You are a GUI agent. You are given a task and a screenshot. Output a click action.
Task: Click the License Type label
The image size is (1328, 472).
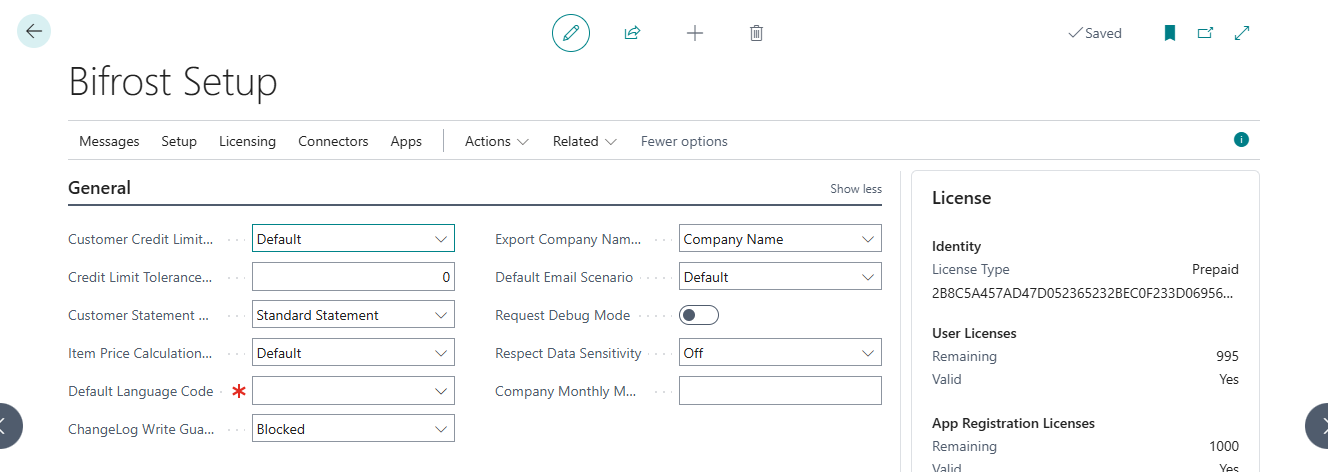coord(971,269)
